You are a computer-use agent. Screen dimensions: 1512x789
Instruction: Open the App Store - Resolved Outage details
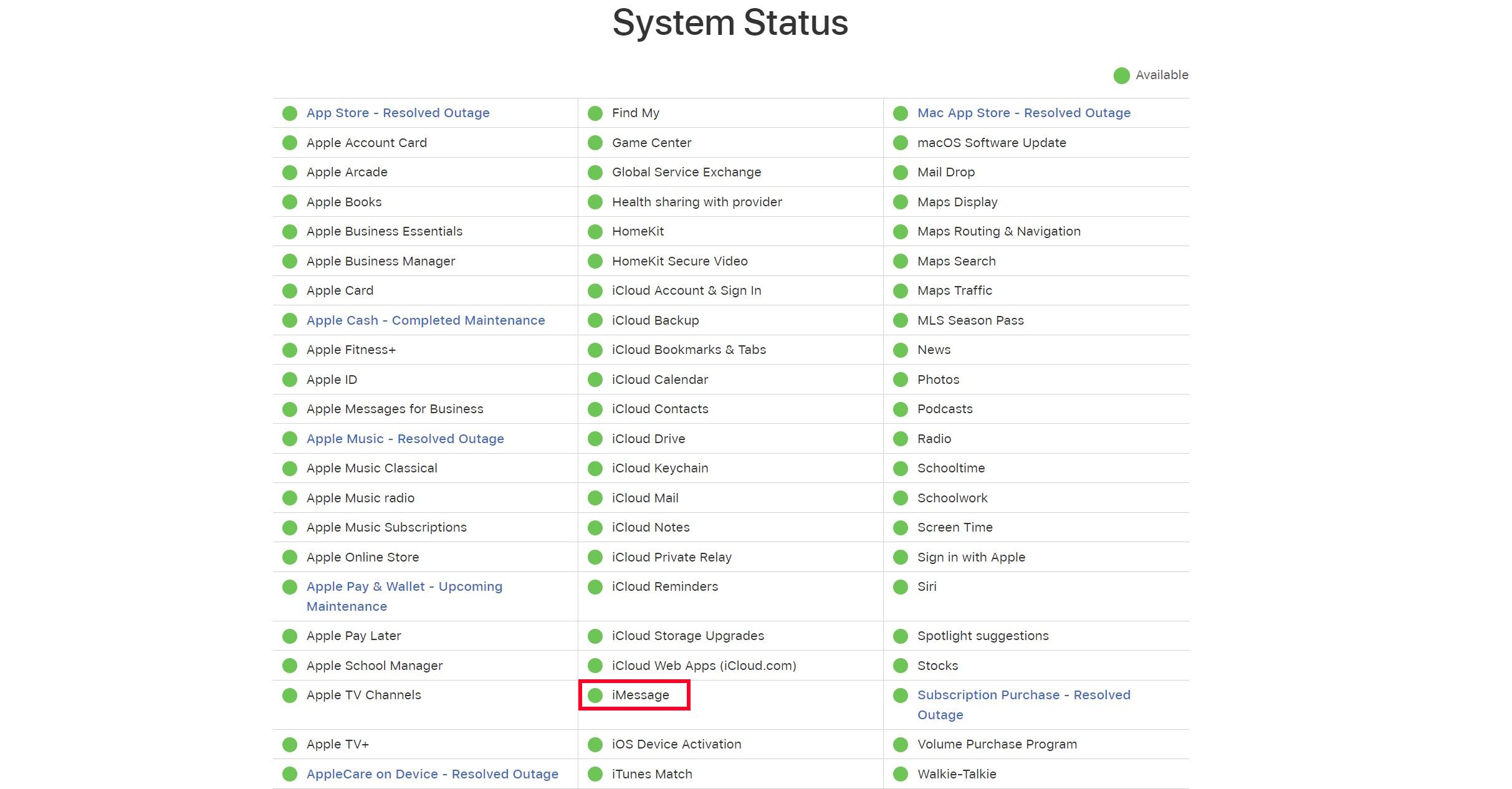(398, 113)
